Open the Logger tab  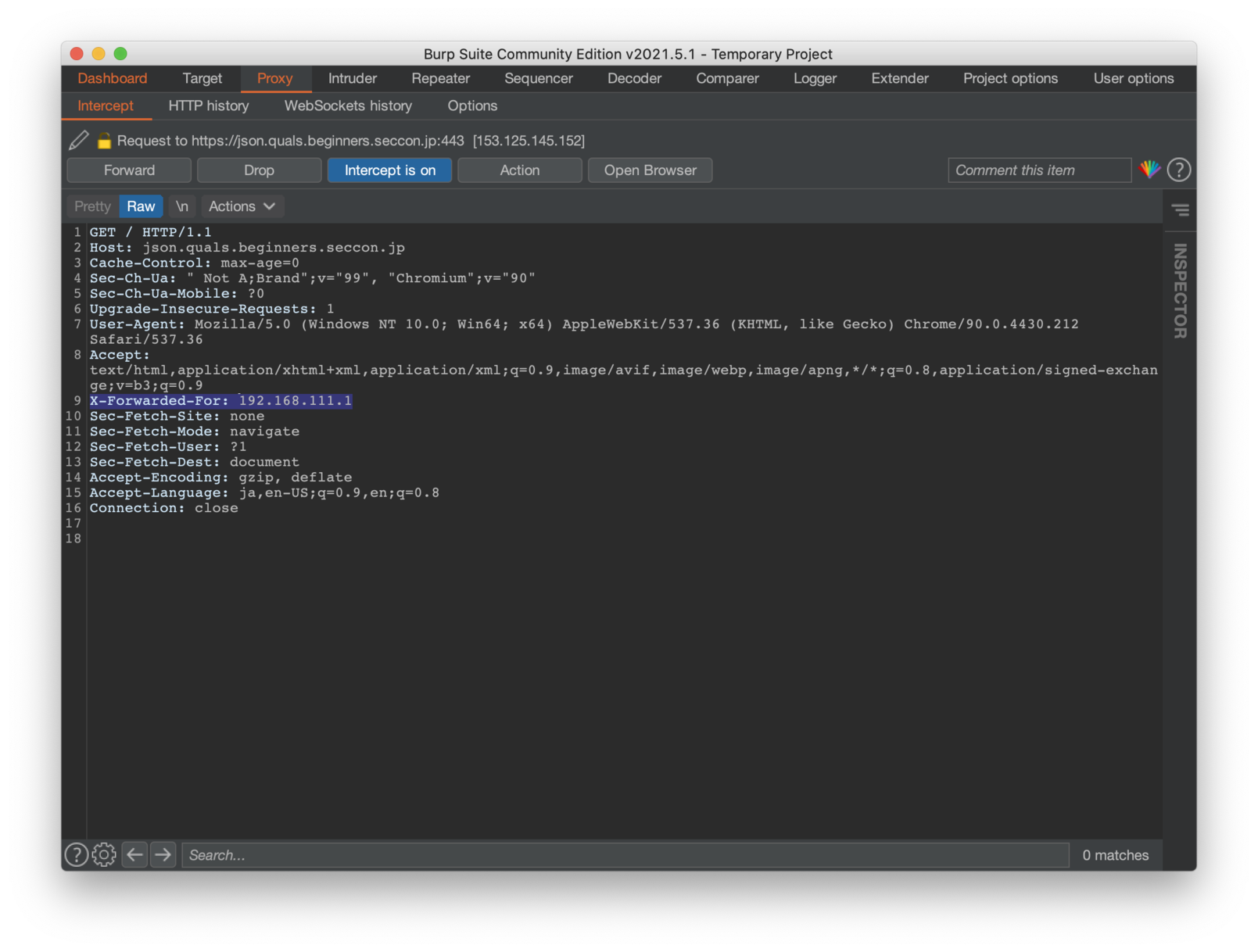point(815,78)
